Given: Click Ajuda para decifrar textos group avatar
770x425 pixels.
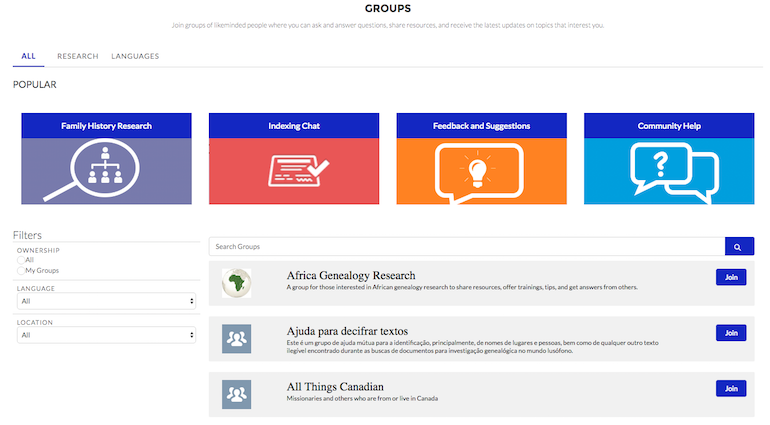Looking at the screenshot, I should pyautogui.click(x=236, y=339).
